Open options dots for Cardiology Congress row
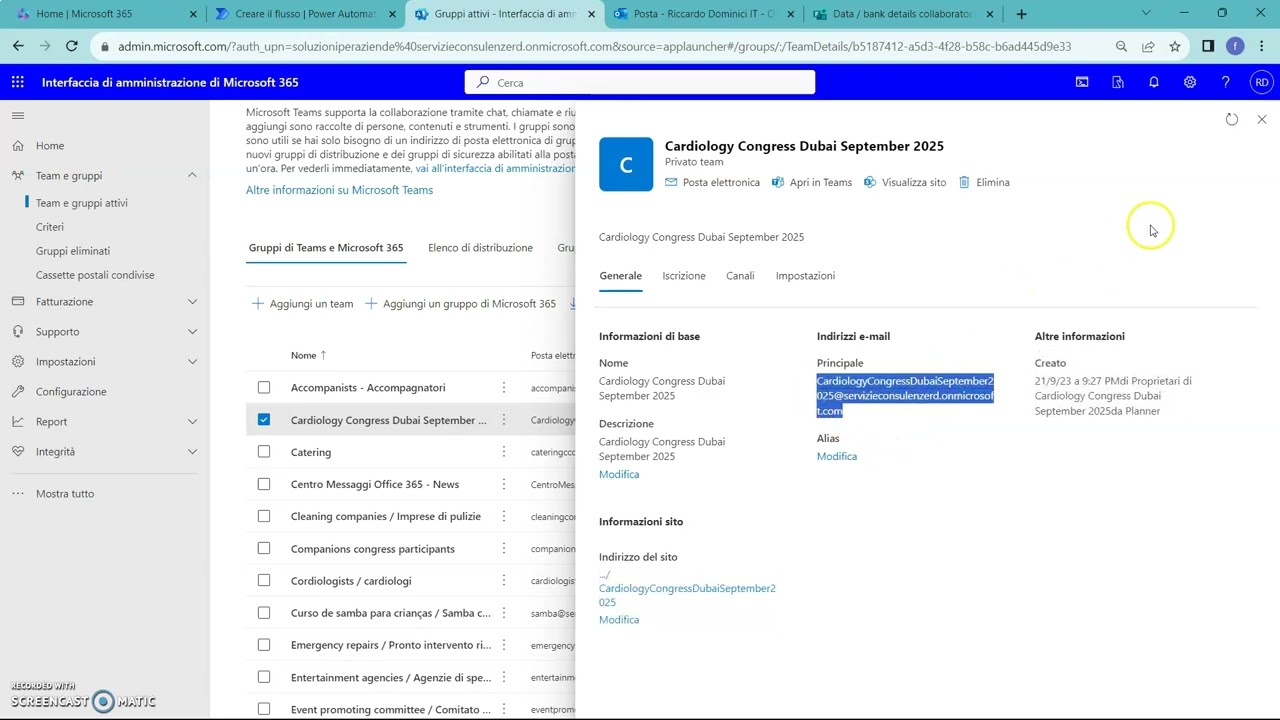The image size is (1280, 720). pyautogui.click(x=504, y=420)
